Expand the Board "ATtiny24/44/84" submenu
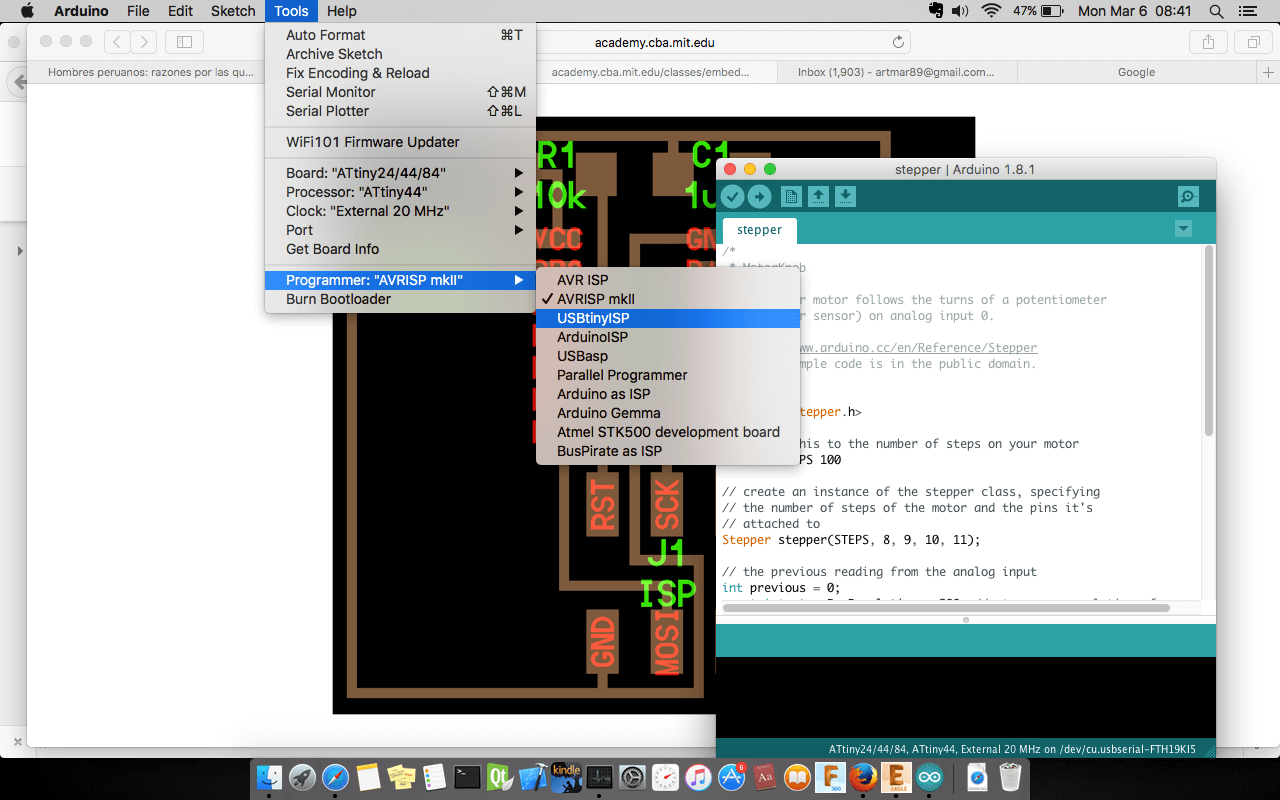This screenshot has height=800, width=1280. pos(400,173)
